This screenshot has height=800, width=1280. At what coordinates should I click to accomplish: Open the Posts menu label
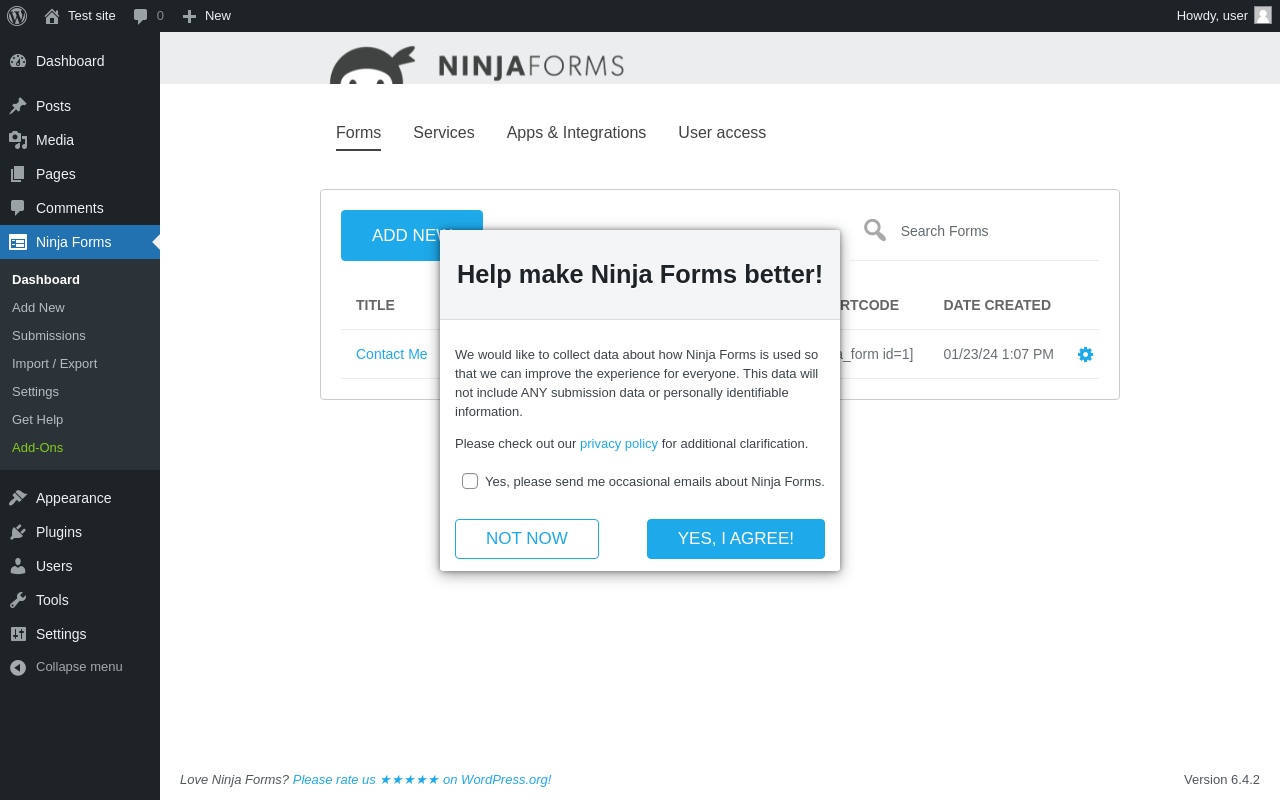click(53, 106)
